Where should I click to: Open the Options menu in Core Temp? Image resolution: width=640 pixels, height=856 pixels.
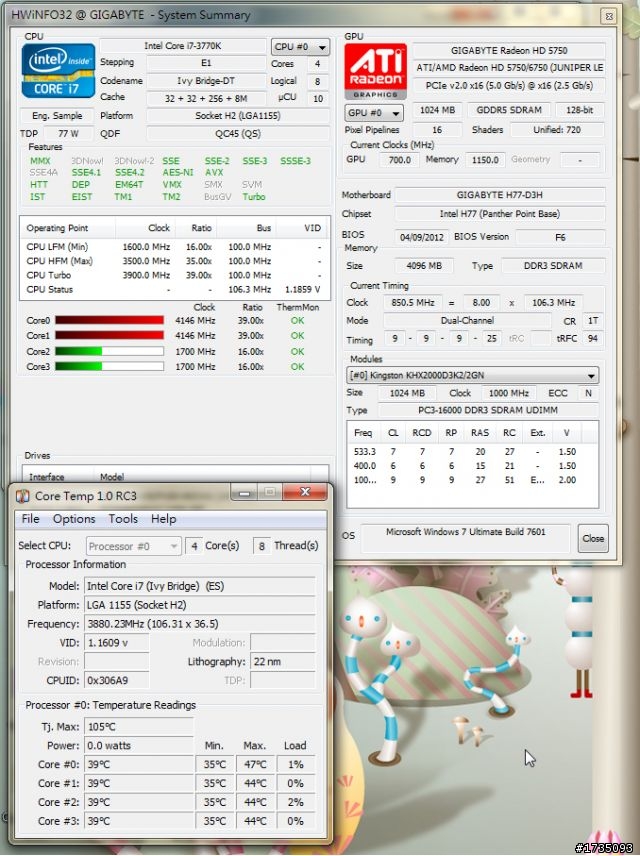coord(74,519)
